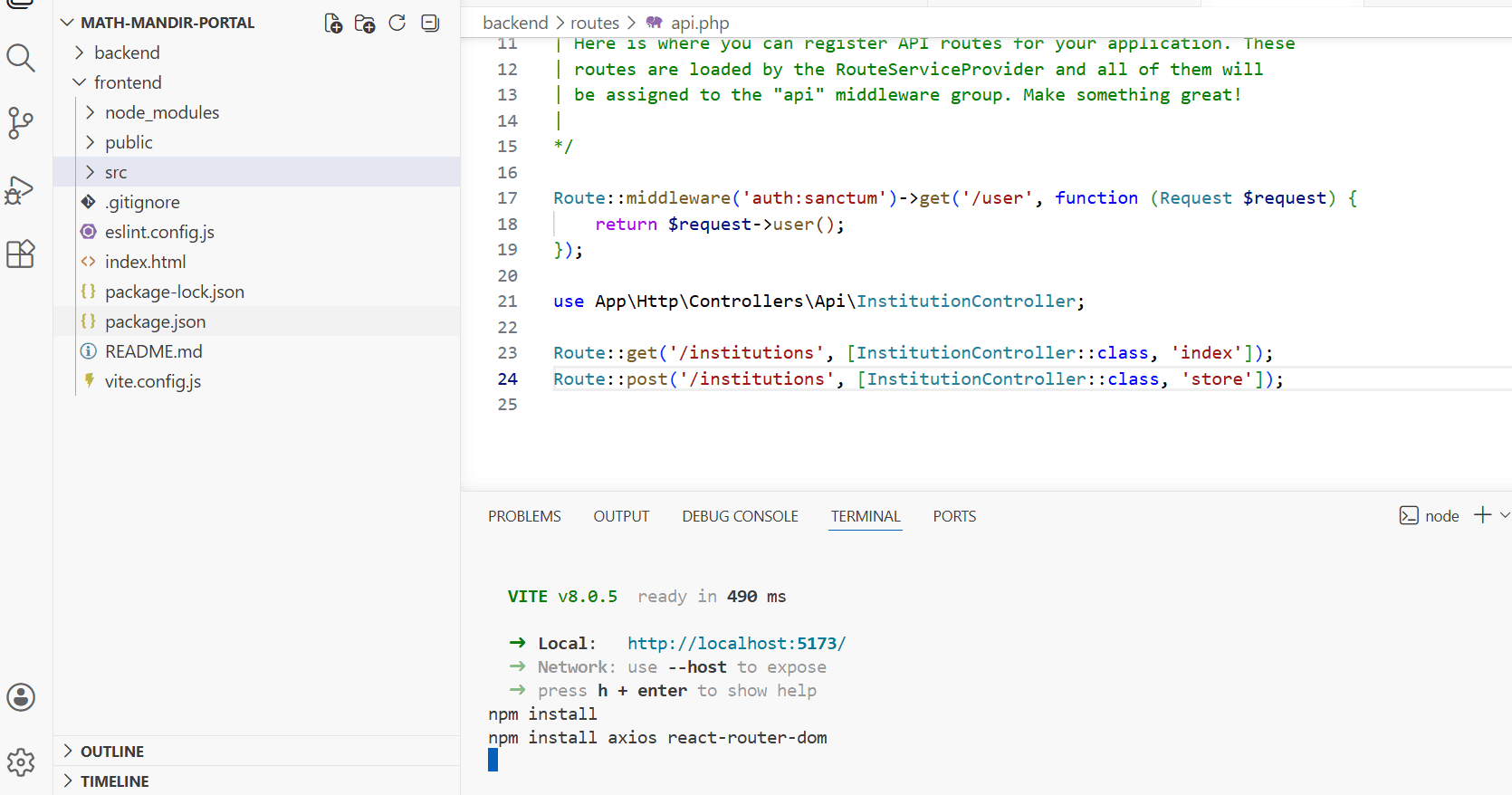This screenshot has height=795, width=1512.
Task: Open the Source Control view
Action: (x=21, y=123)
